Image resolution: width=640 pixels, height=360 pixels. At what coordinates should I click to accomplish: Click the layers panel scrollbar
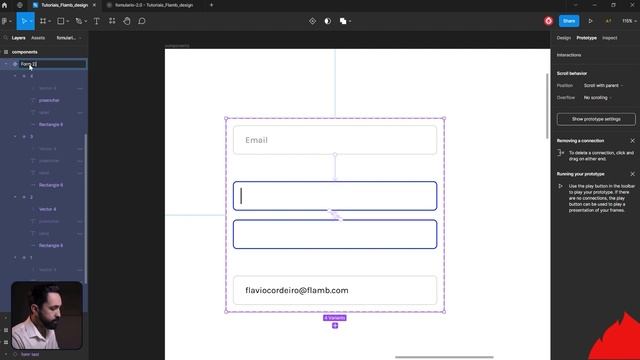pyautogui.click(x=85, y=208)
